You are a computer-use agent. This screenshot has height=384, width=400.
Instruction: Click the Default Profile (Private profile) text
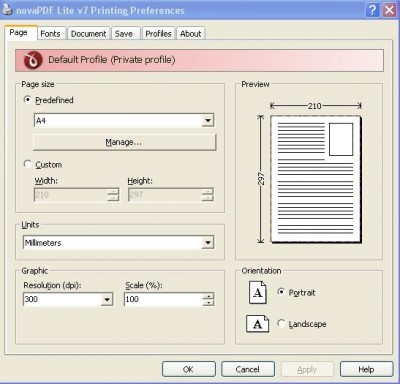click(x=112, y=60)
